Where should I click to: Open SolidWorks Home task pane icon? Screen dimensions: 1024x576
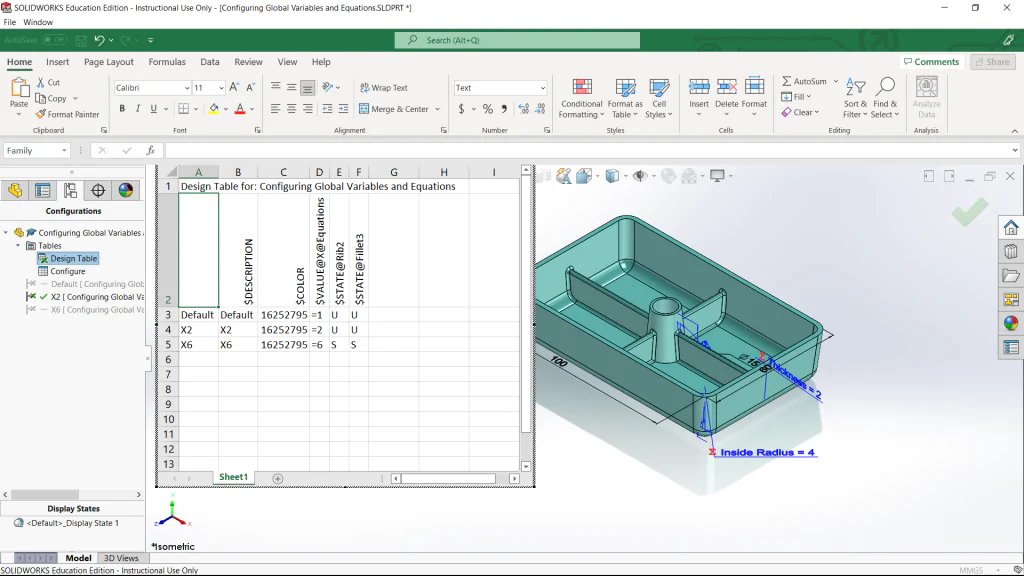click(x=1011, y=227)
